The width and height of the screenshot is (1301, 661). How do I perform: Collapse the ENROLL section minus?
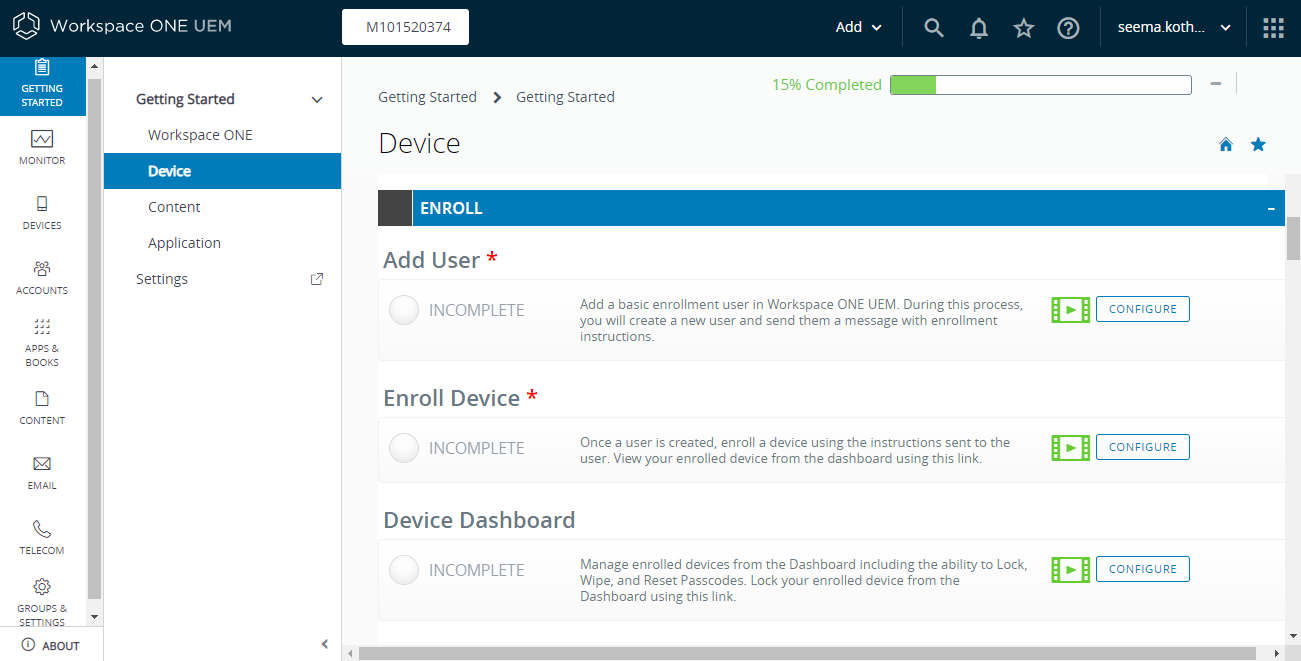(1271, 209)
